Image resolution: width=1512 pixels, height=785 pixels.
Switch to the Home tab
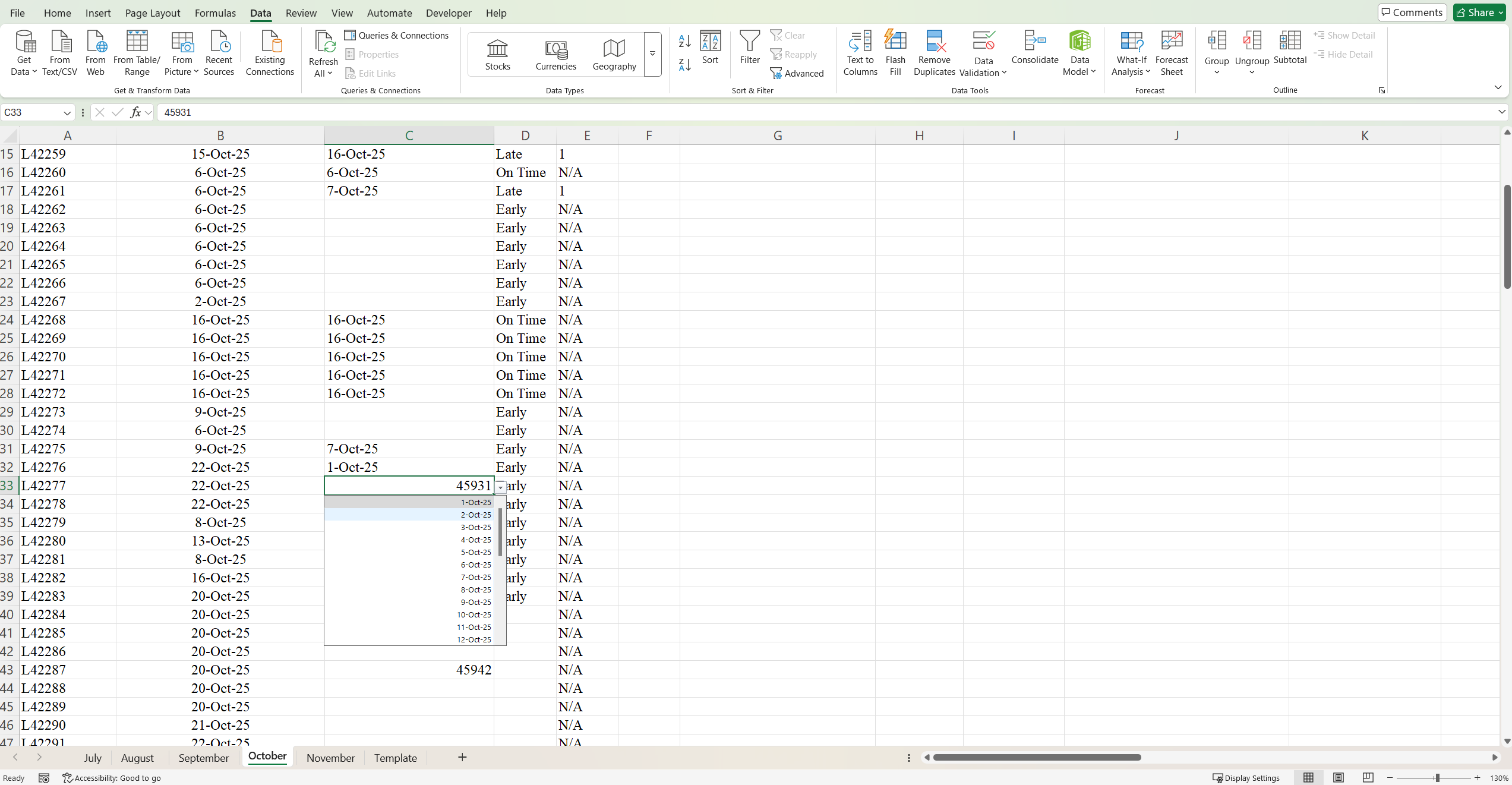pos(58,13)
